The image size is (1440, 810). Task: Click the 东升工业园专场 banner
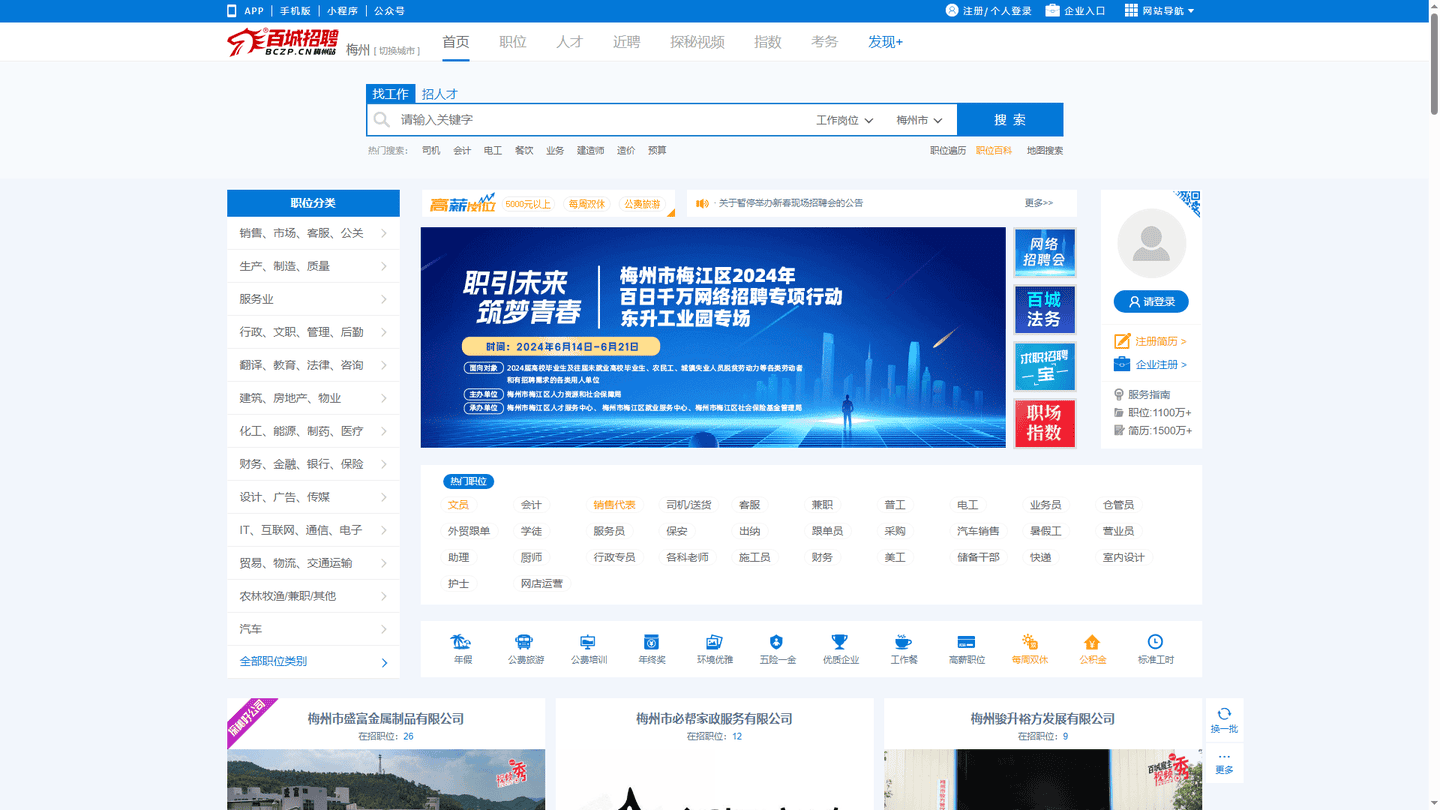pos(713,337)
